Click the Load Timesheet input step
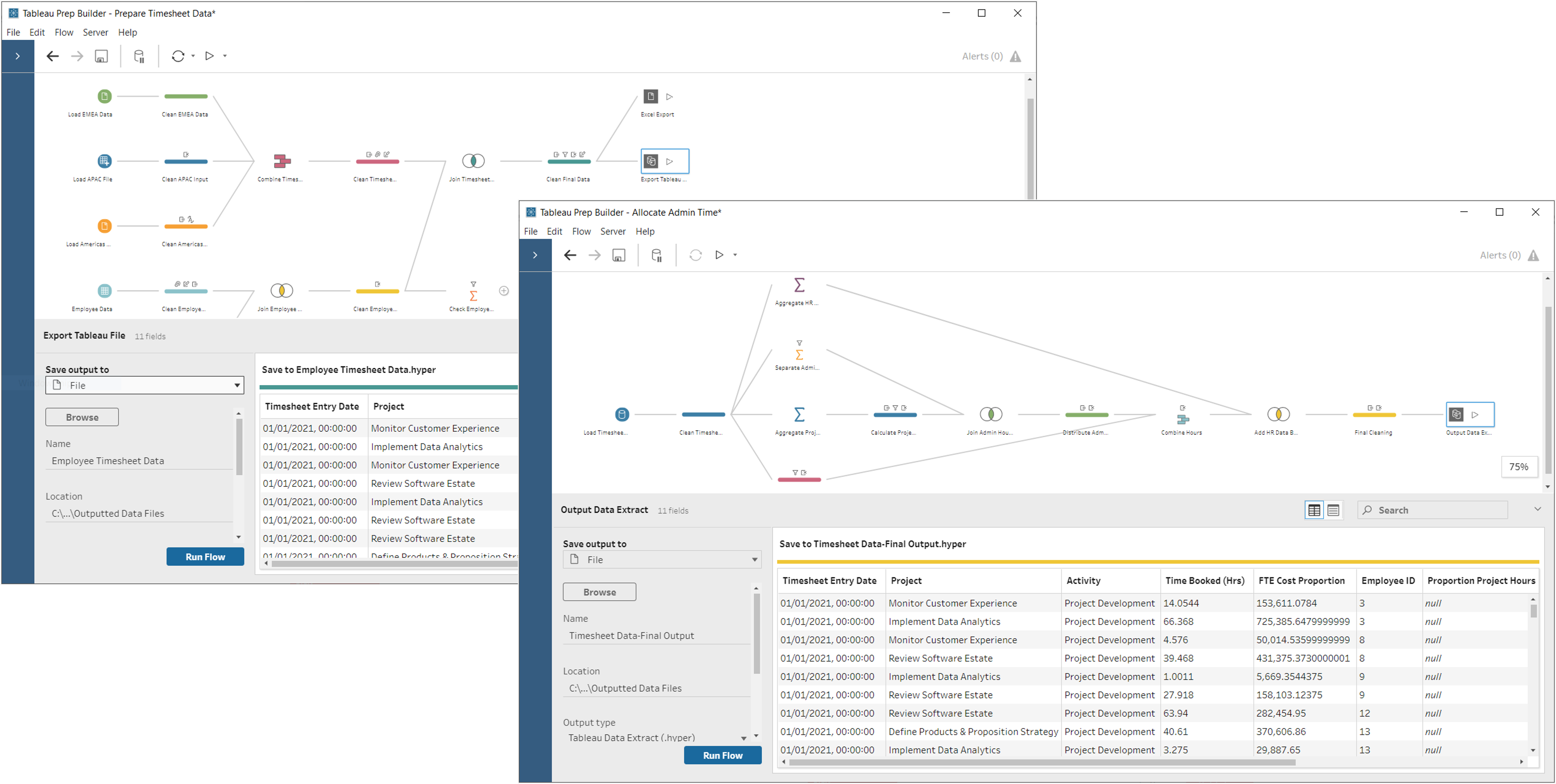 pos(622,414)
